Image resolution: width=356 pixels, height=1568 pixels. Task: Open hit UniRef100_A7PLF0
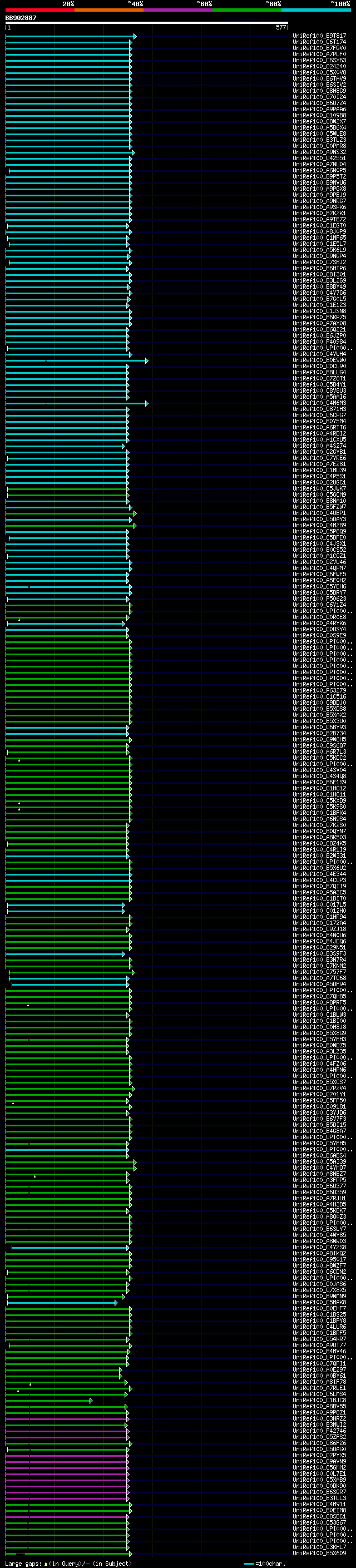point(319,54)
